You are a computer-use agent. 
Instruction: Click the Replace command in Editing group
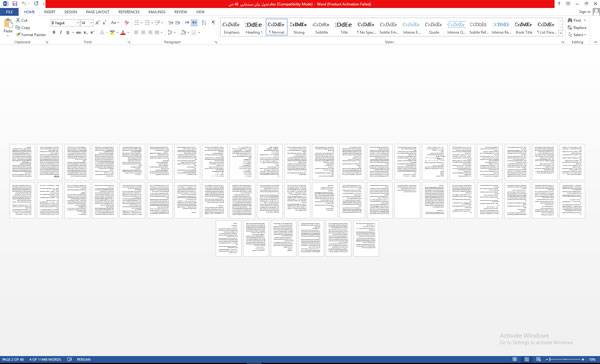(577, 28)
